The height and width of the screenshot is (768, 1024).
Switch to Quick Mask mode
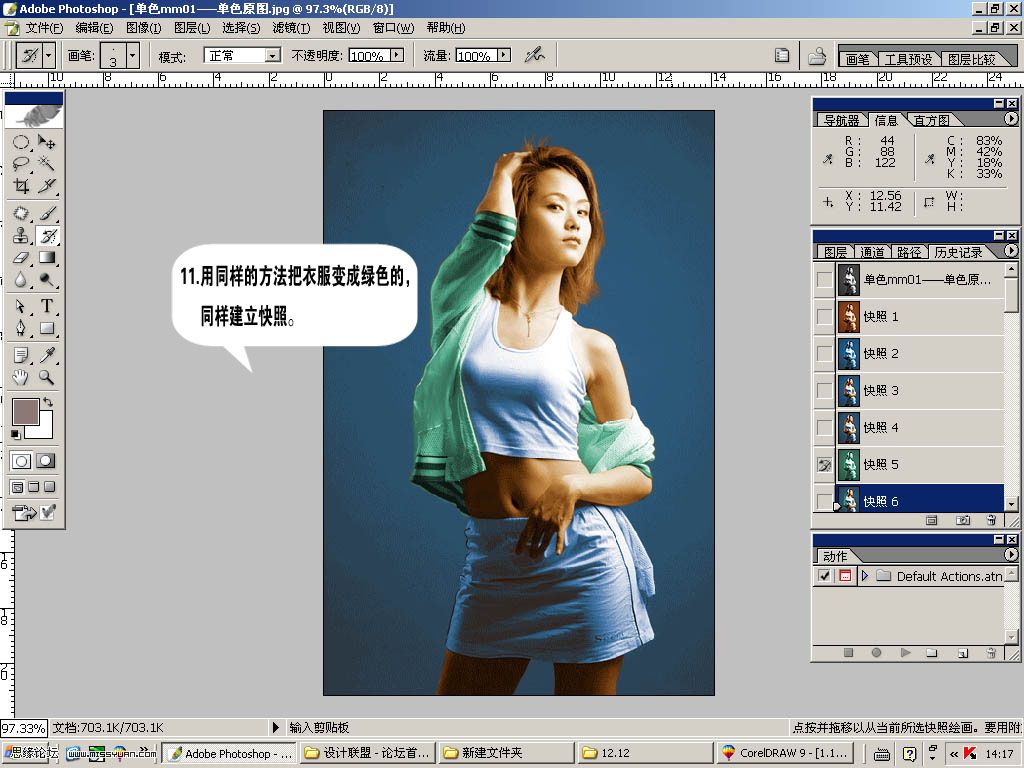click(x=45, y=461)
